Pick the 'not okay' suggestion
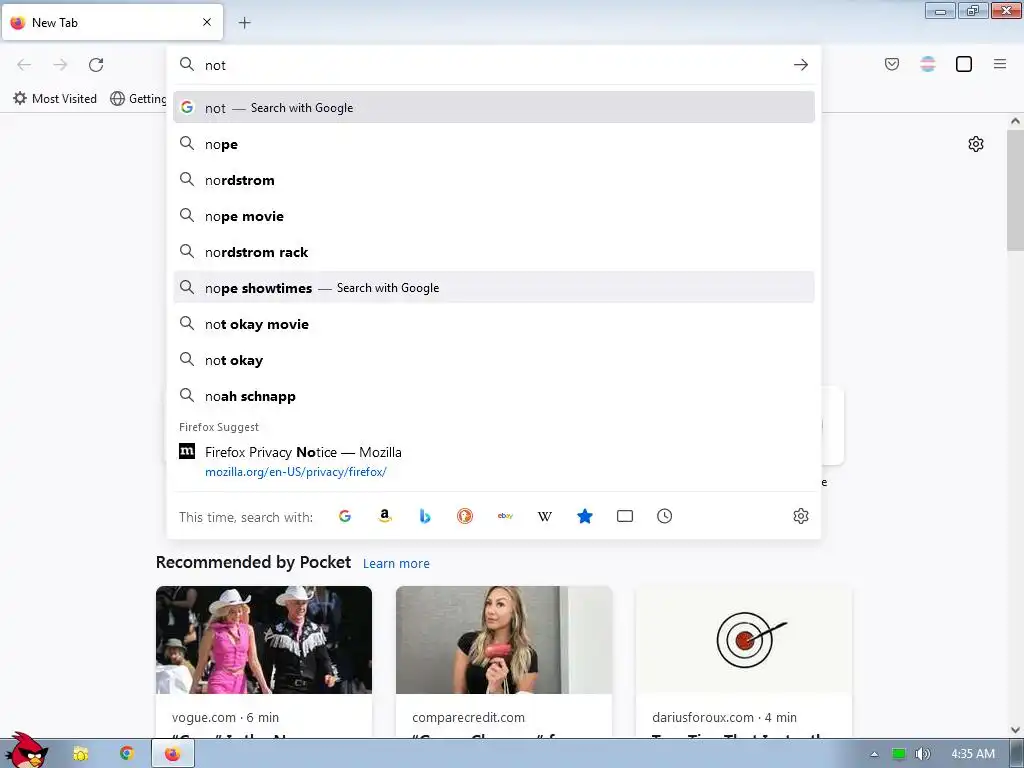1024x768 pixels. [x=494, y=360]
